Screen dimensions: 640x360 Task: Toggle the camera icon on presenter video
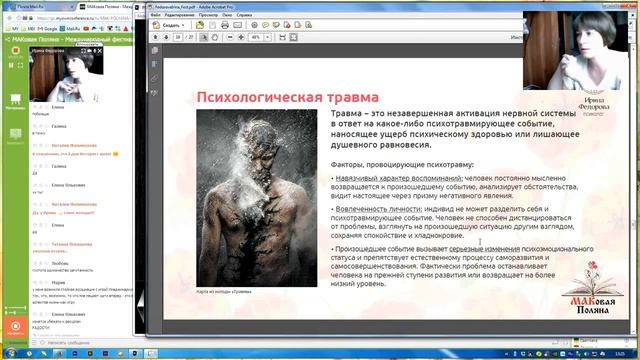pyautogui.click(x=89, y=51)
